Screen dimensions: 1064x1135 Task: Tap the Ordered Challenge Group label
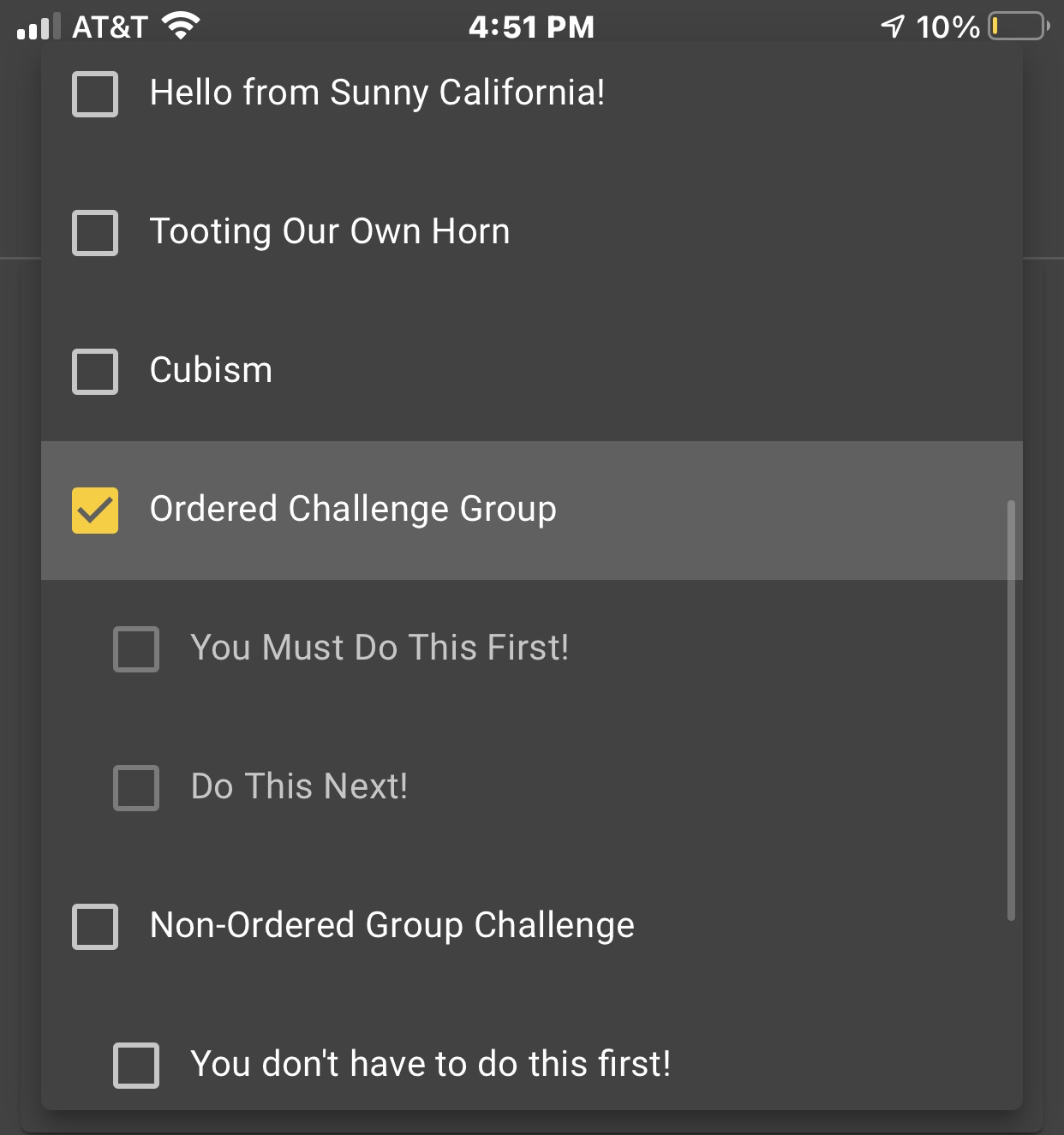pyautogui.click(x=353, y=510)
